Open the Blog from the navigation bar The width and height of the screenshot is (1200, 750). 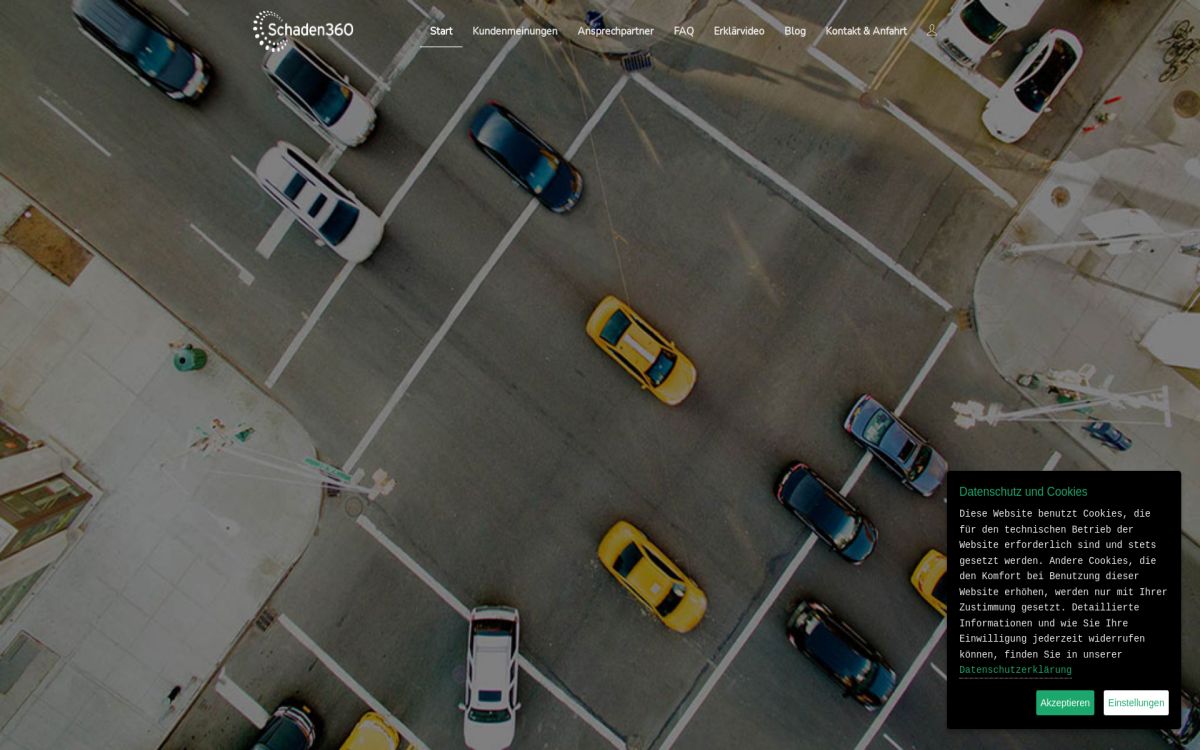click(x=795, y=31)
